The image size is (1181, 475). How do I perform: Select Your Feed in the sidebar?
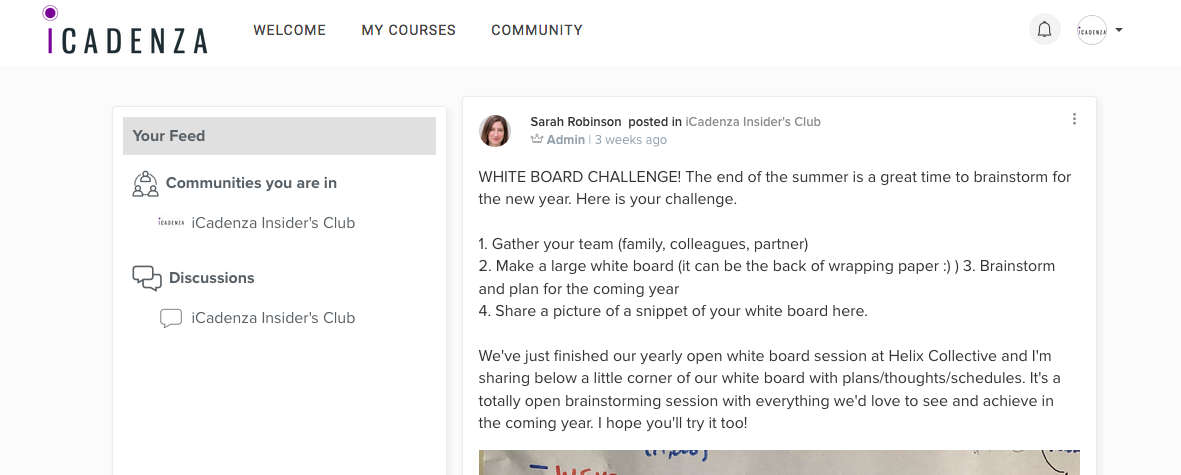coord(279,136)
